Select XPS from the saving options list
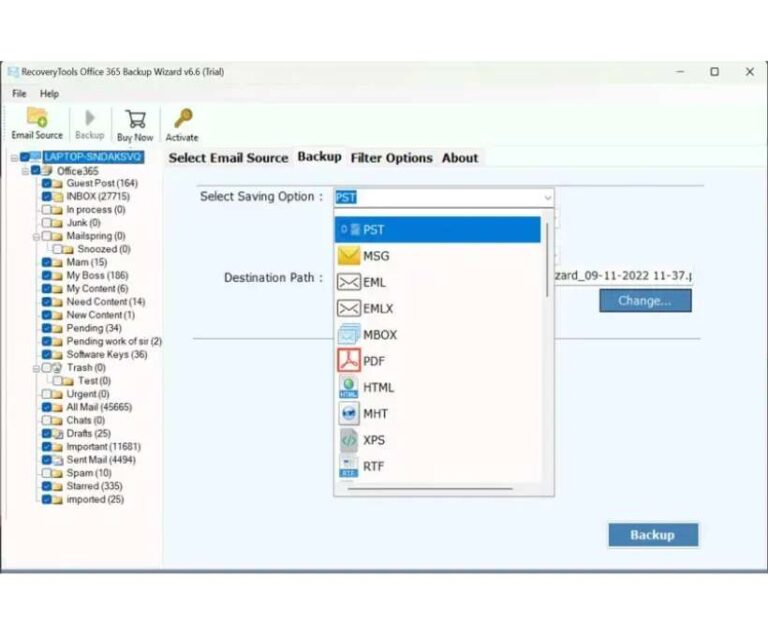The image size is (768, 637). point(438,440)
